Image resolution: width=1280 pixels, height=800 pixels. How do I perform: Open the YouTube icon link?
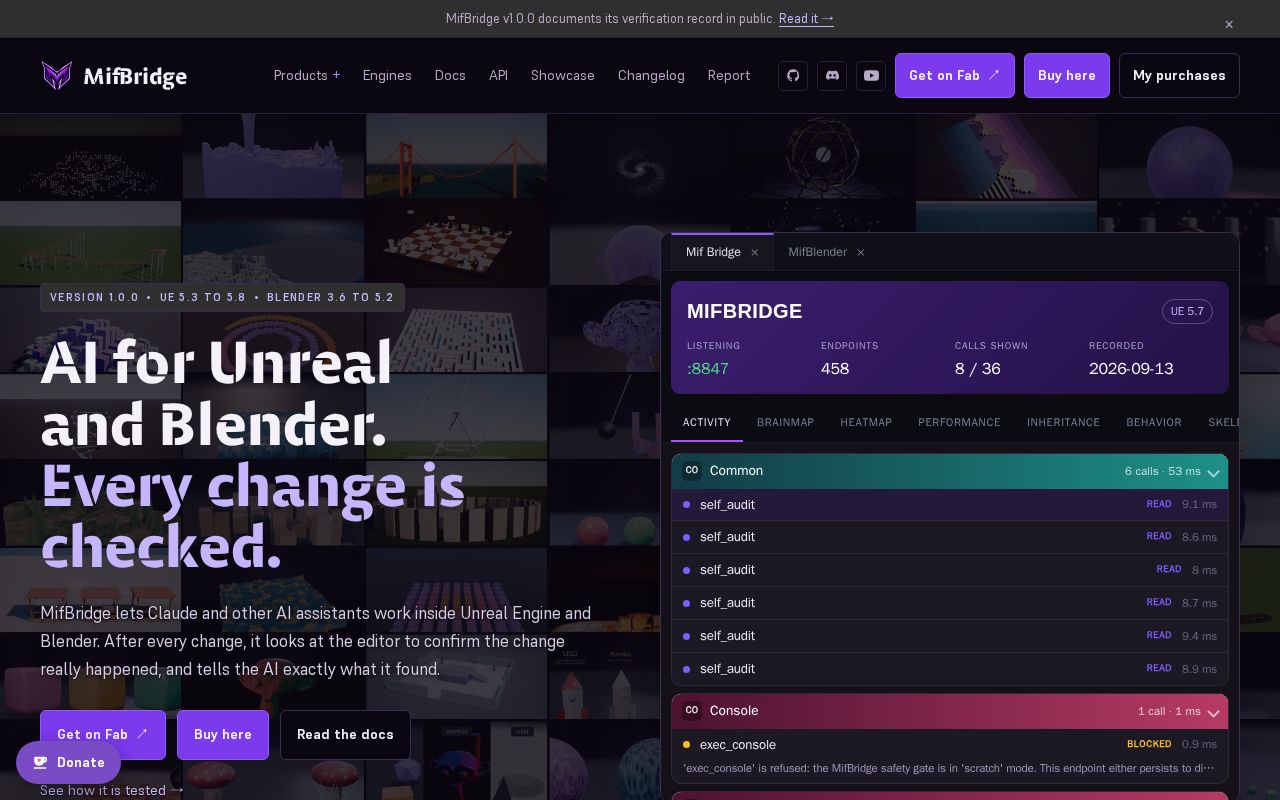[x=871, y=76]
